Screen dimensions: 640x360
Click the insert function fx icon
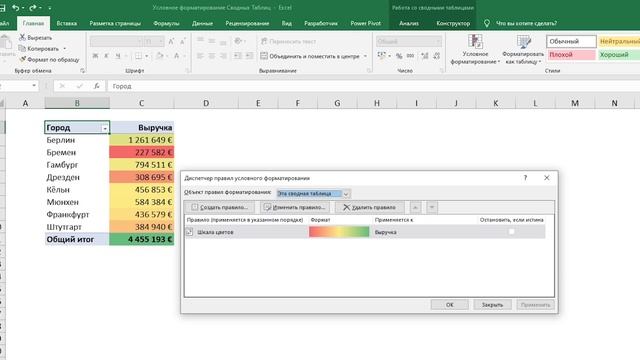click(96, 86)
